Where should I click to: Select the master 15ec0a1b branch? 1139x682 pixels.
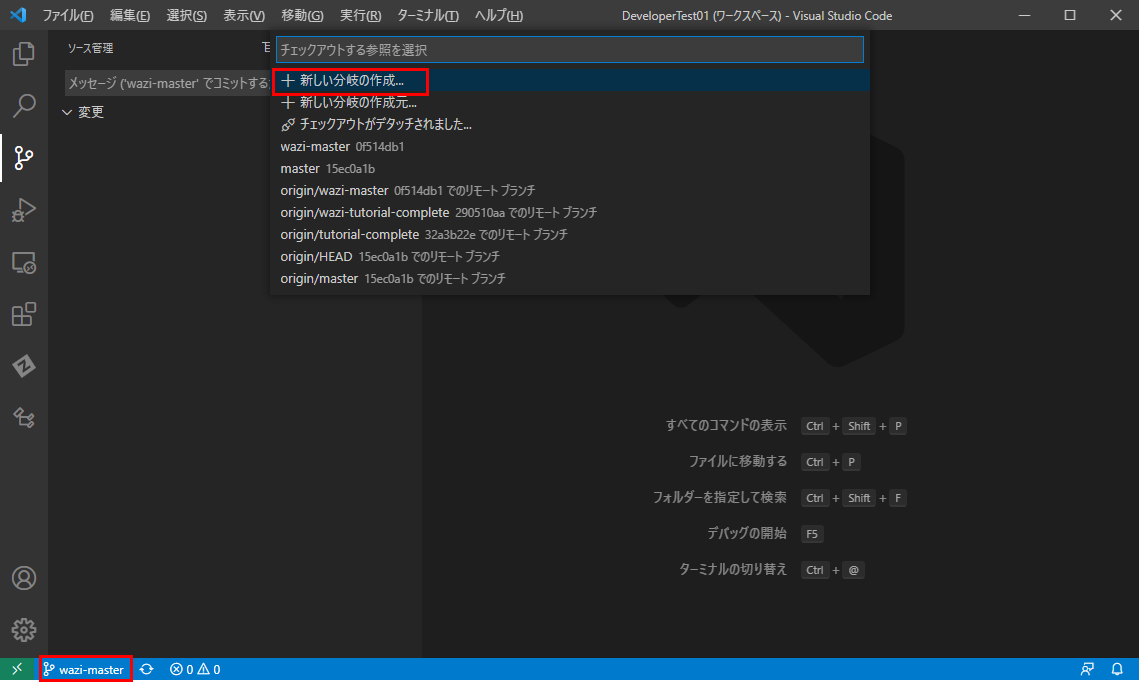[x=570, y=169]
